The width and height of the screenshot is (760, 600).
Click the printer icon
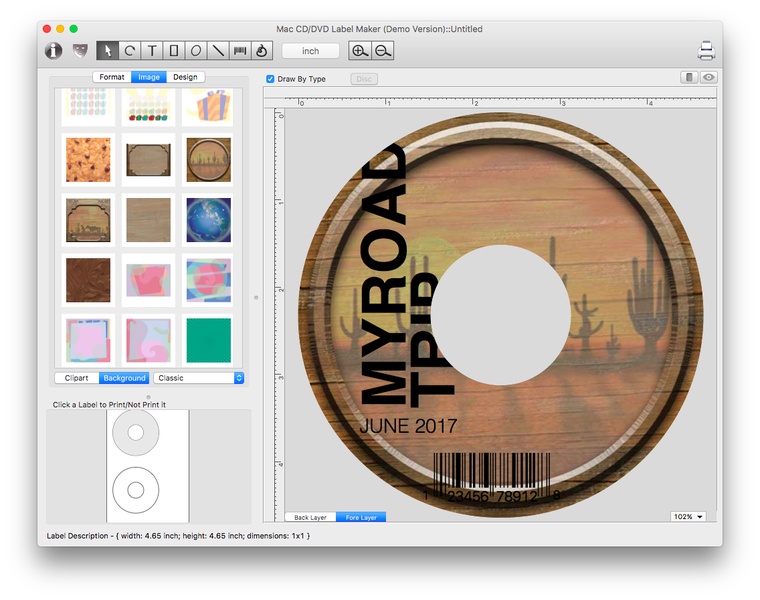(706, 50)
